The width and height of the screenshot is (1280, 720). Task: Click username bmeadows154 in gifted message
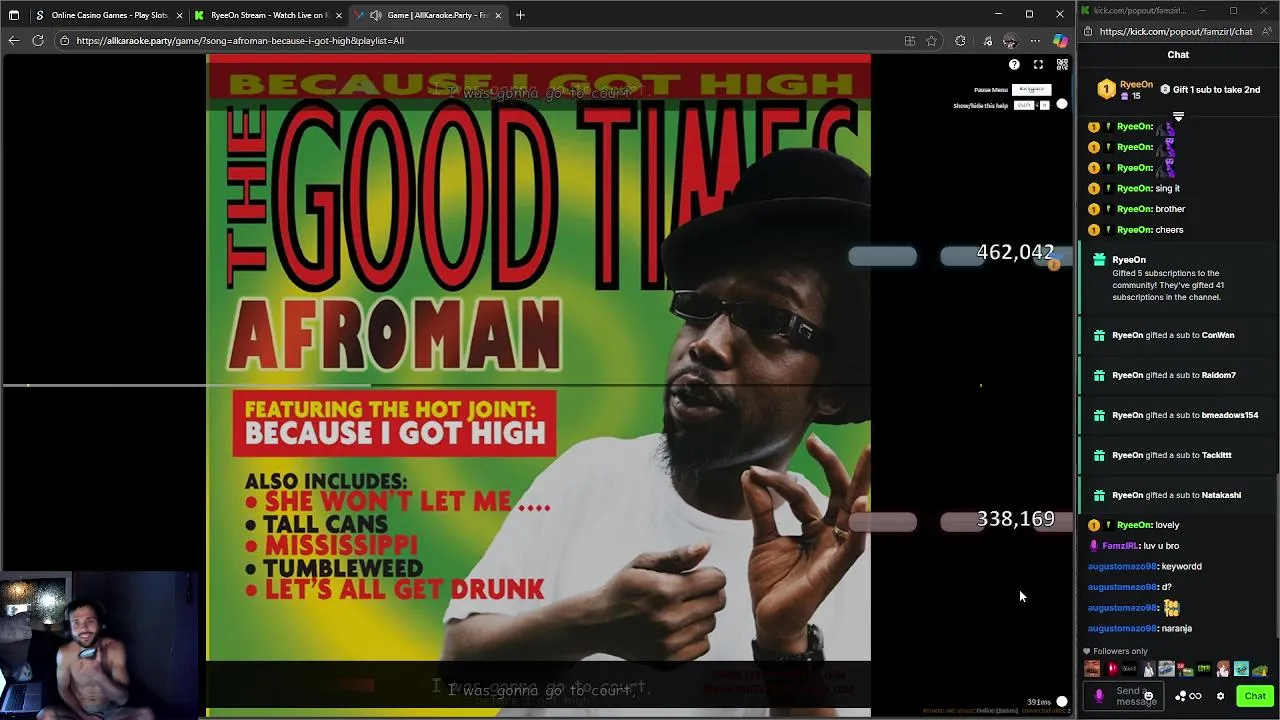point(1230,415)
